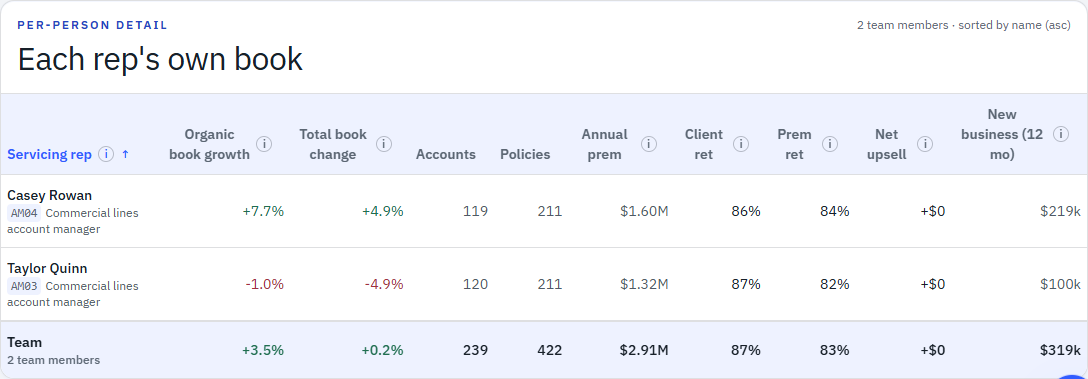The image size is (1088, 379).
Task: Sort by Accounts column header
Action: tap(445, 154)
